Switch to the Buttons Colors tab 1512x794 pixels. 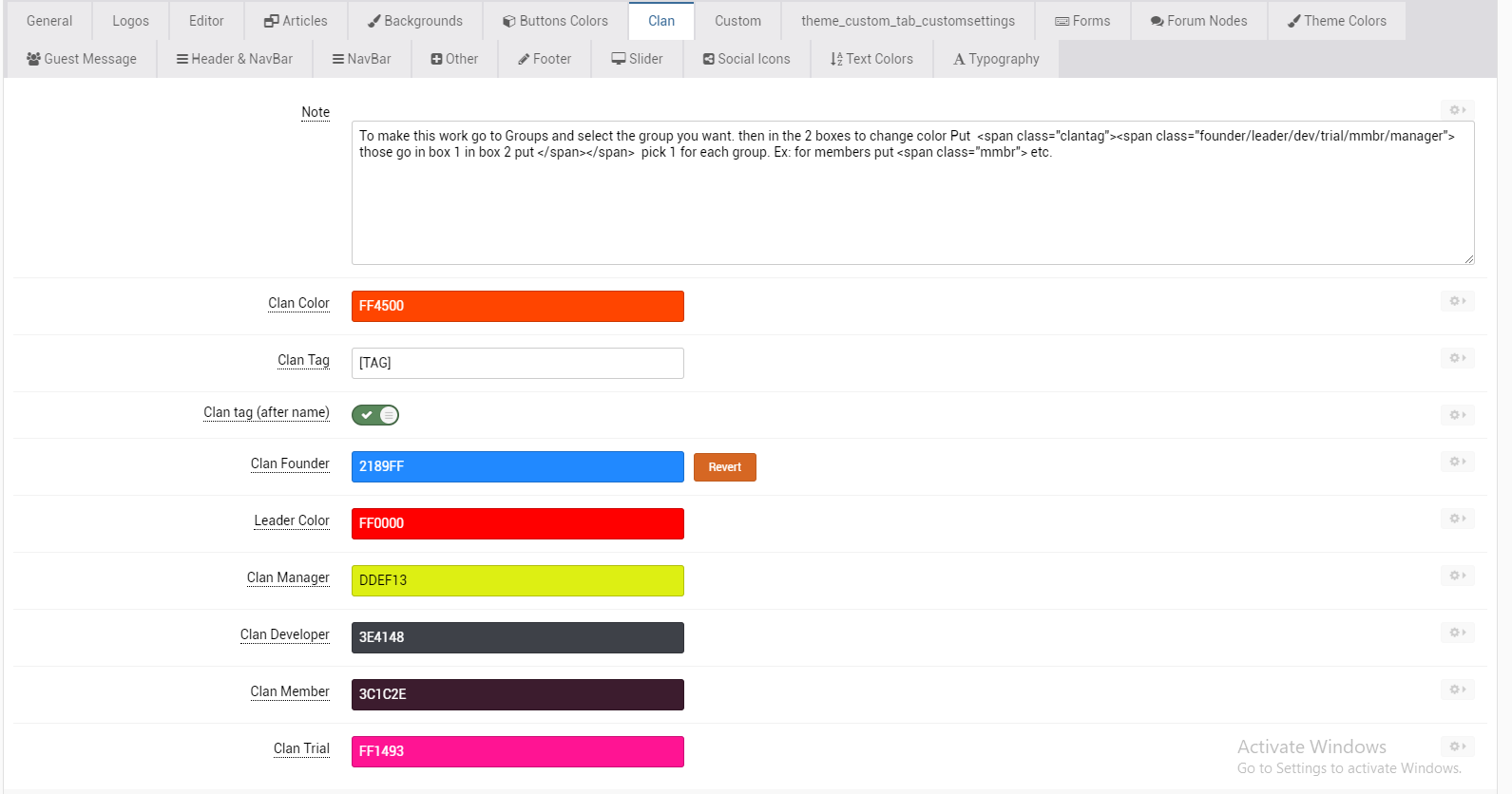pyautogui.click(x=555, y=21)
